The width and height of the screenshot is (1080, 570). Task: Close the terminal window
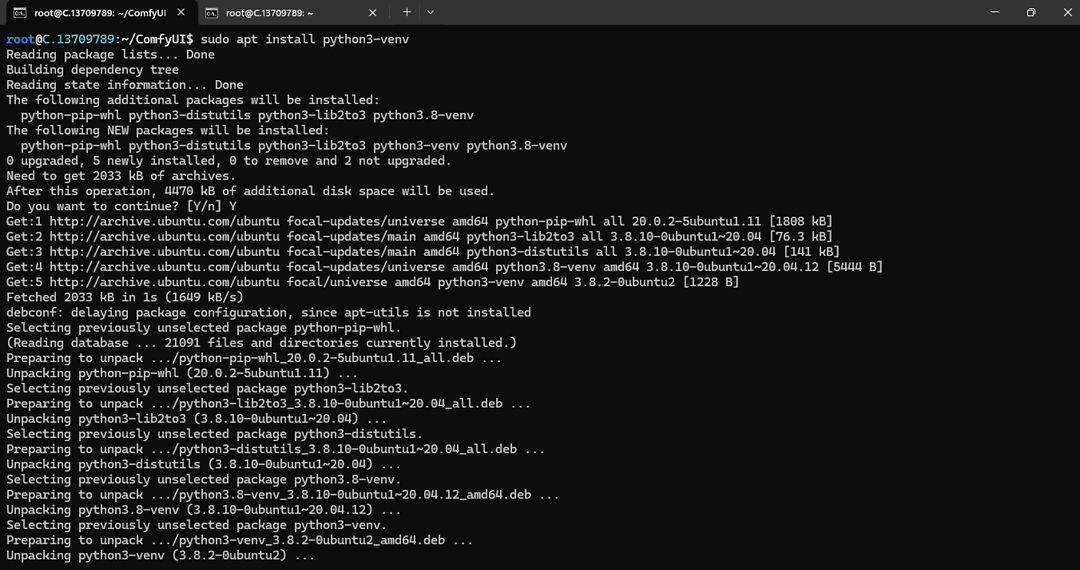coord(1066,12)
